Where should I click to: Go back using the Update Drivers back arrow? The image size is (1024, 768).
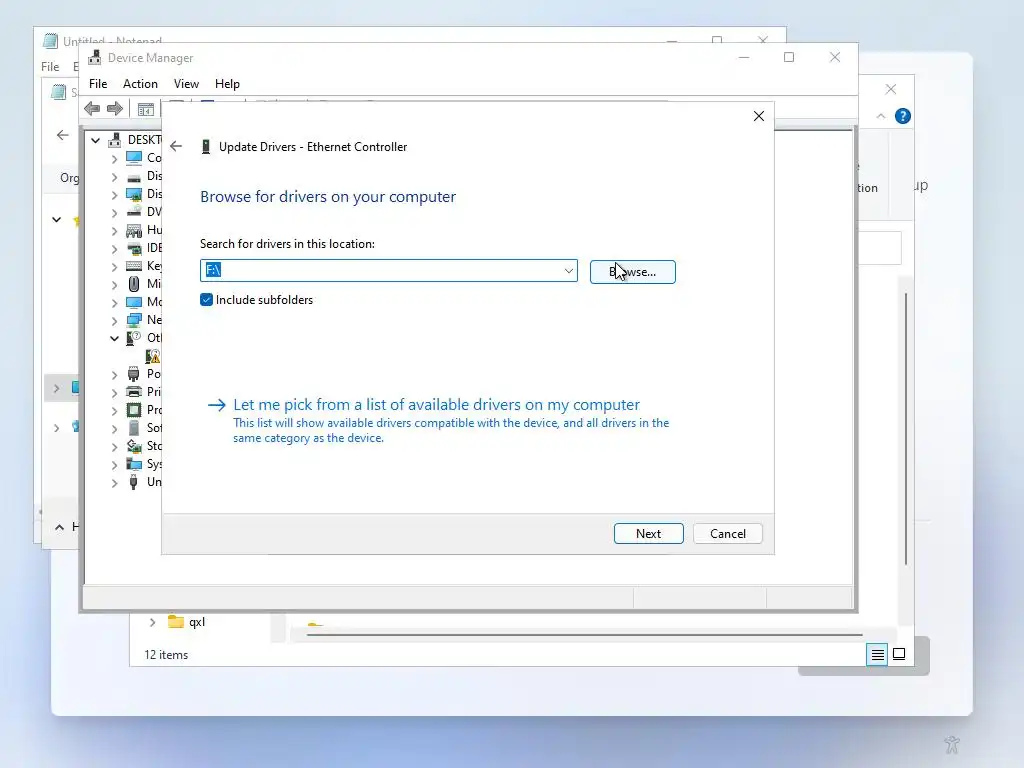176,146
